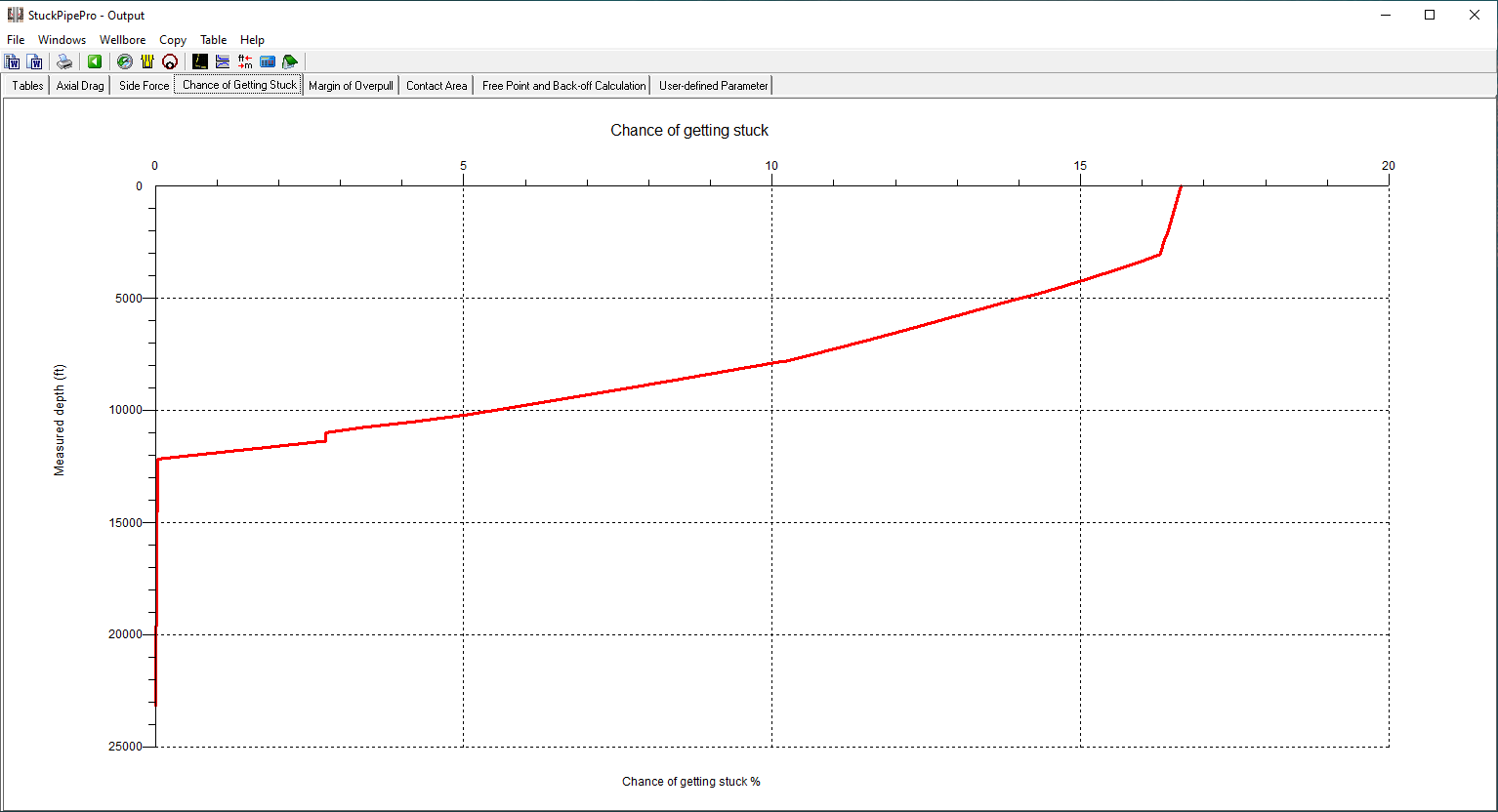This screenshot has height=812, width=1498.
Task: Open the File menu
Action: click(16, 40)
